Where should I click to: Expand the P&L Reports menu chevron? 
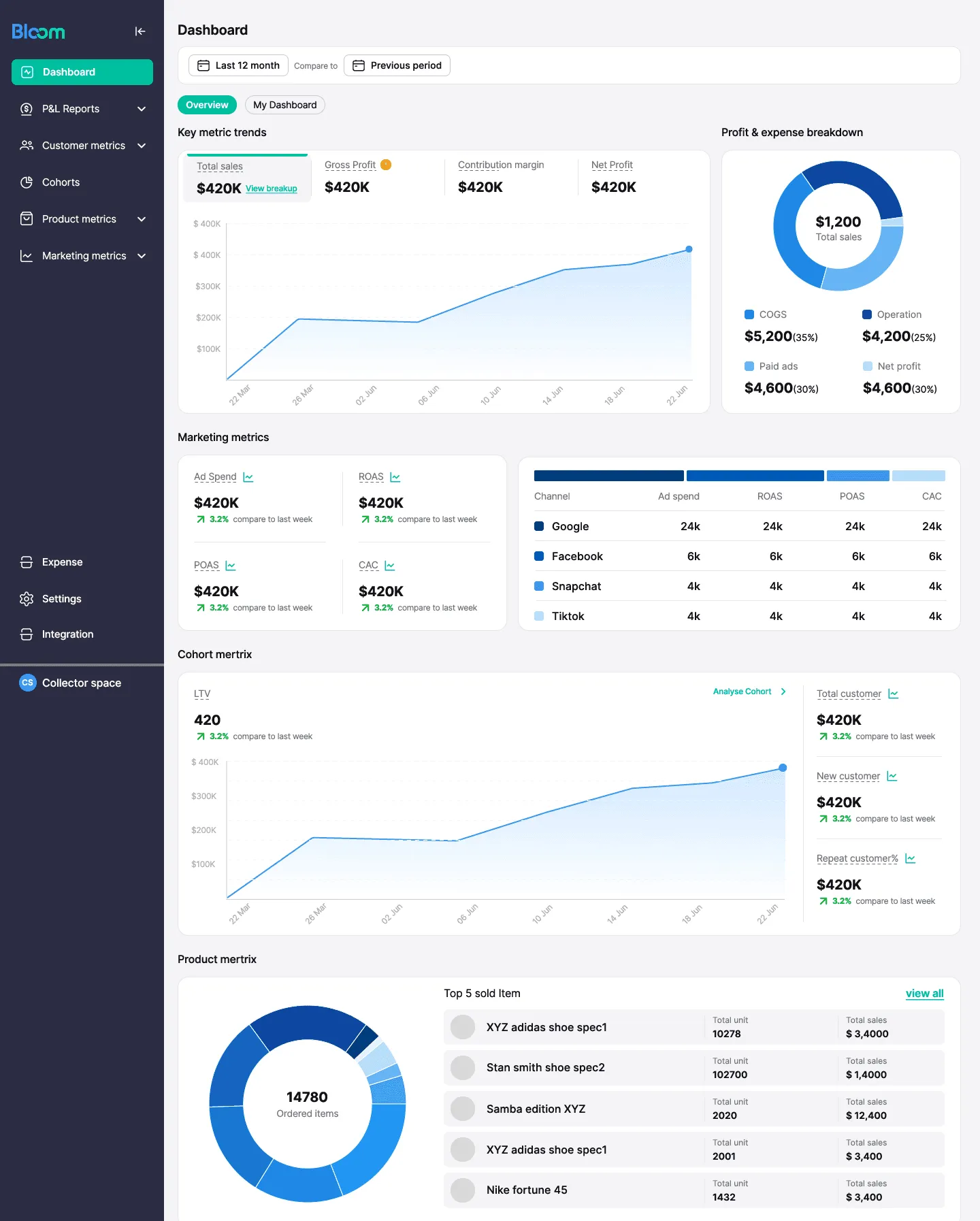click(x=142, y=109)
